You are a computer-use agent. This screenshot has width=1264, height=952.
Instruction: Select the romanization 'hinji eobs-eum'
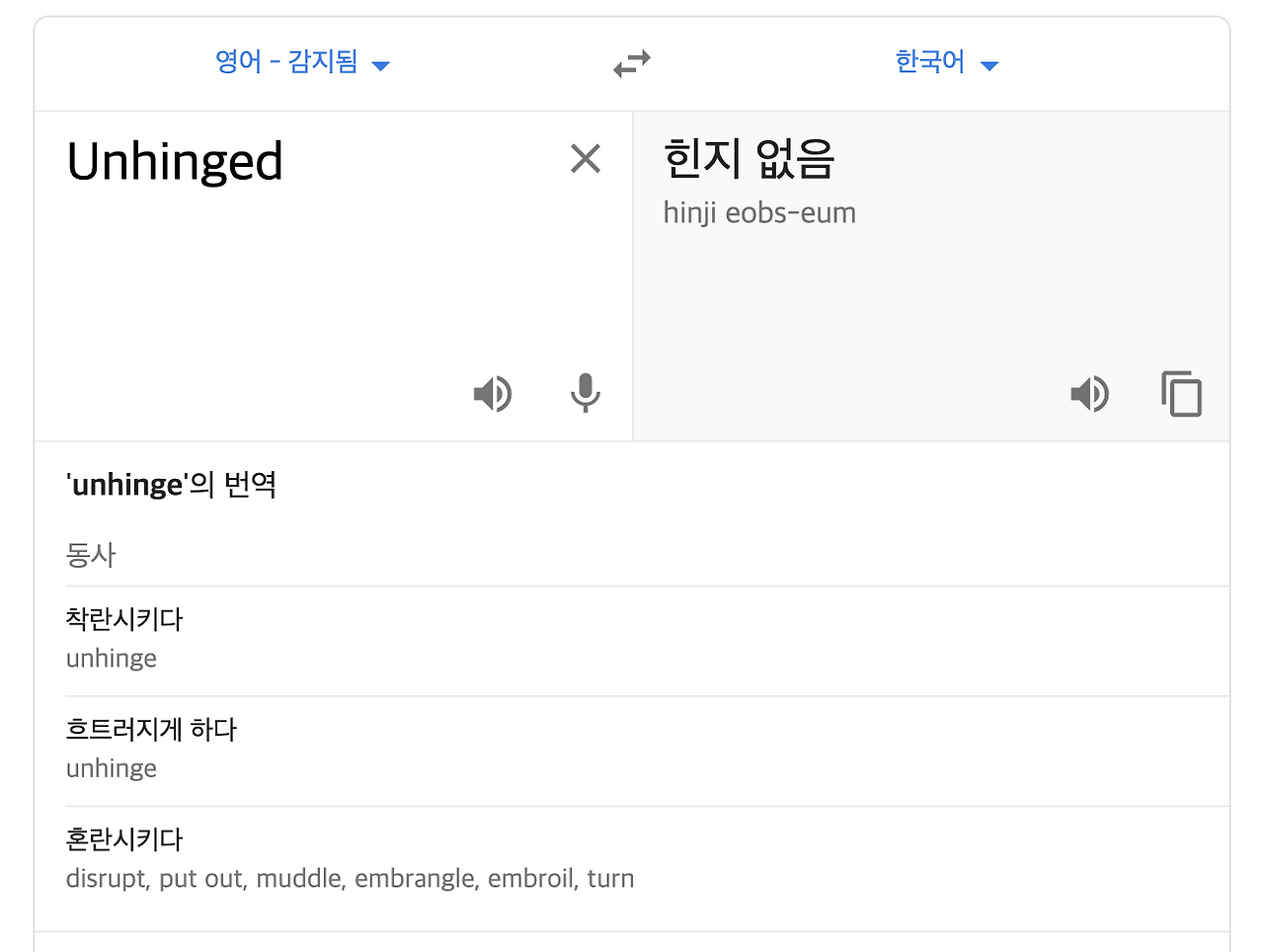(759, 212)
